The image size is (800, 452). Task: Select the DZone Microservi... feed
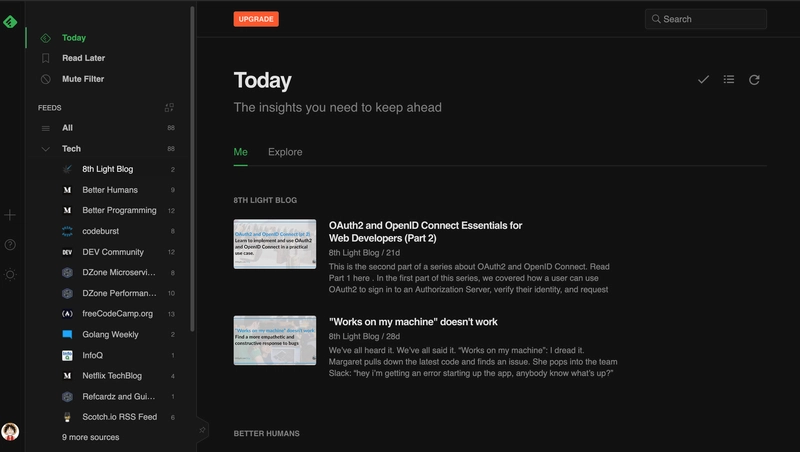pos(119,272)
